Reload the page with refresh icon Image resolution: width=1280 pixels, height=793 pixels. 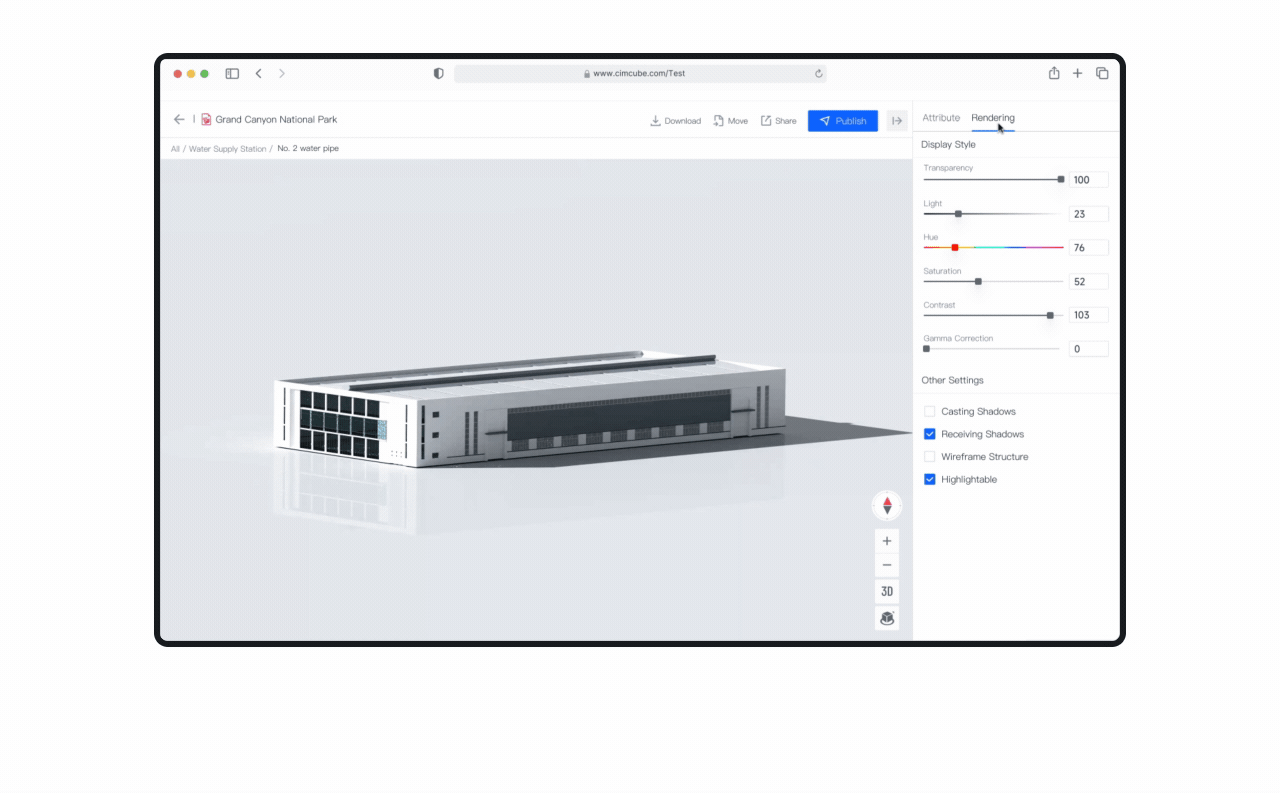(x=819, y=74)
